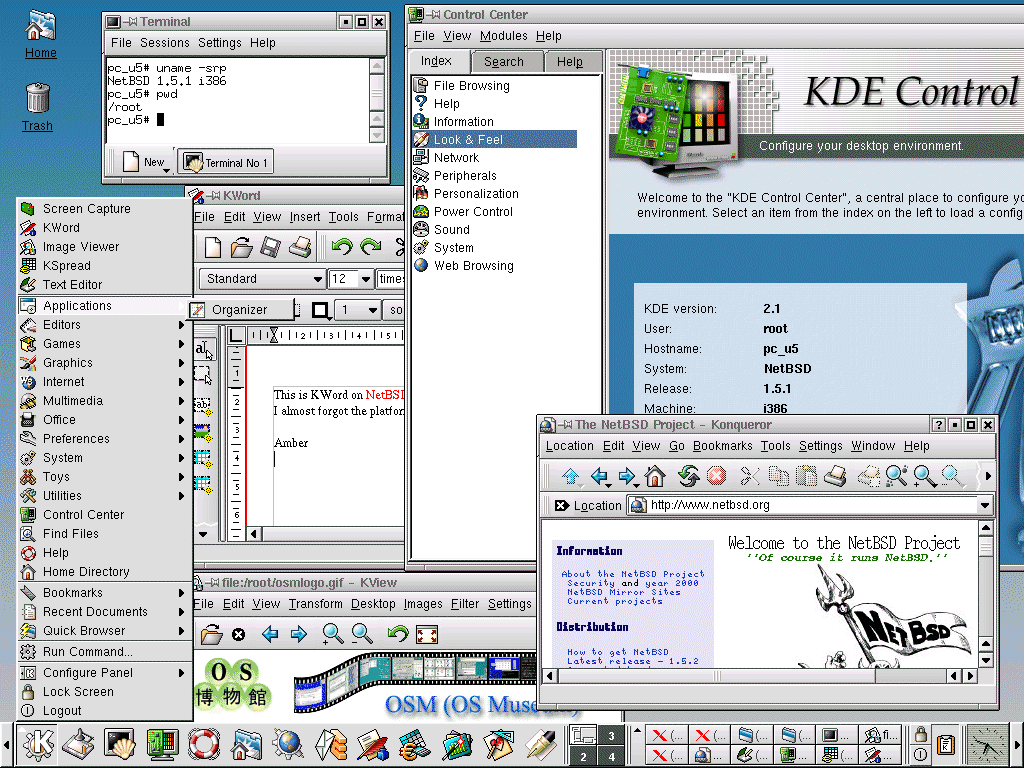Click the K start button on the panel

(38, 744)
